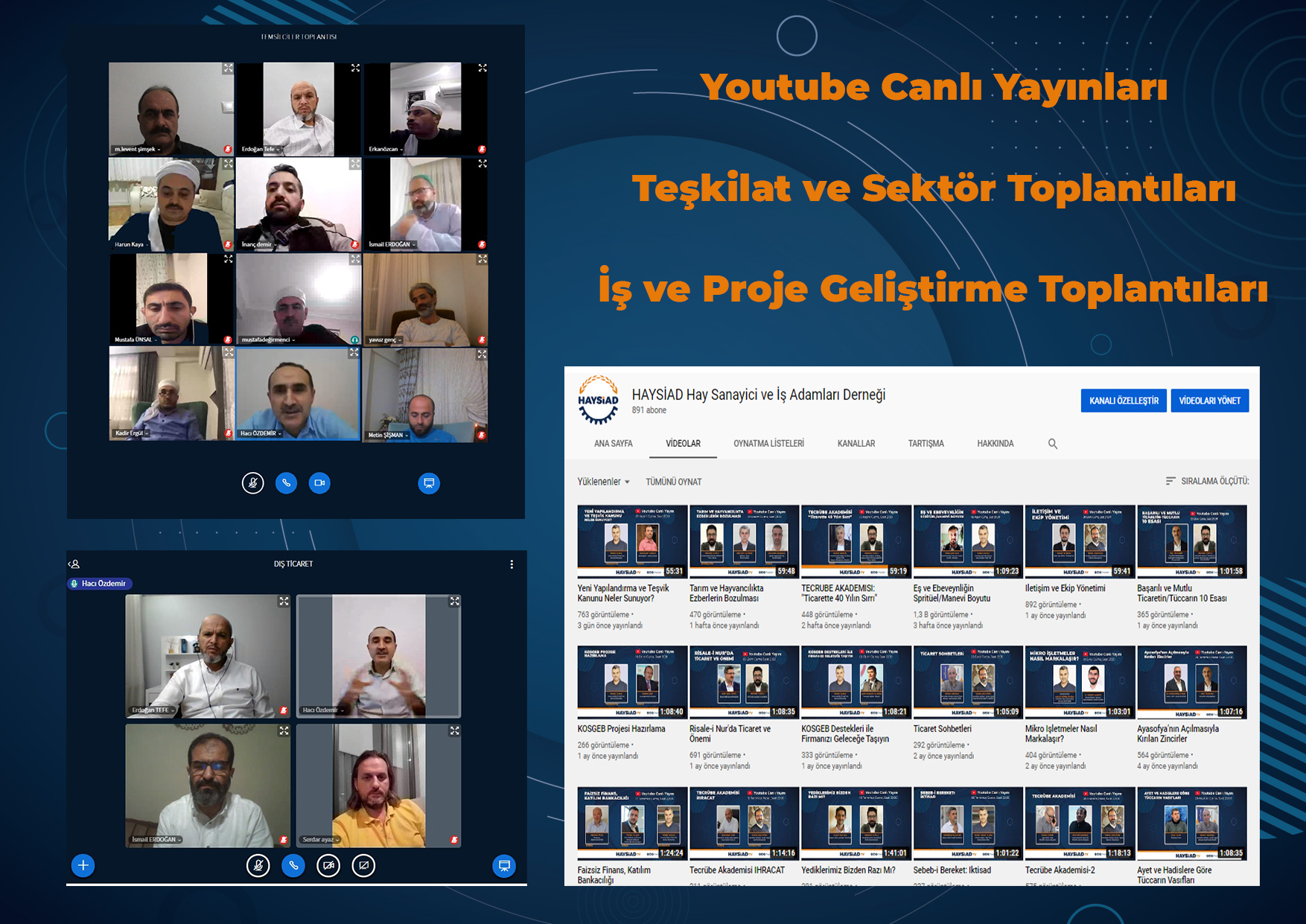Expand Erdoğan TEFE's name dropdown arrow
1306x924 pixels.
click(172, 710)
